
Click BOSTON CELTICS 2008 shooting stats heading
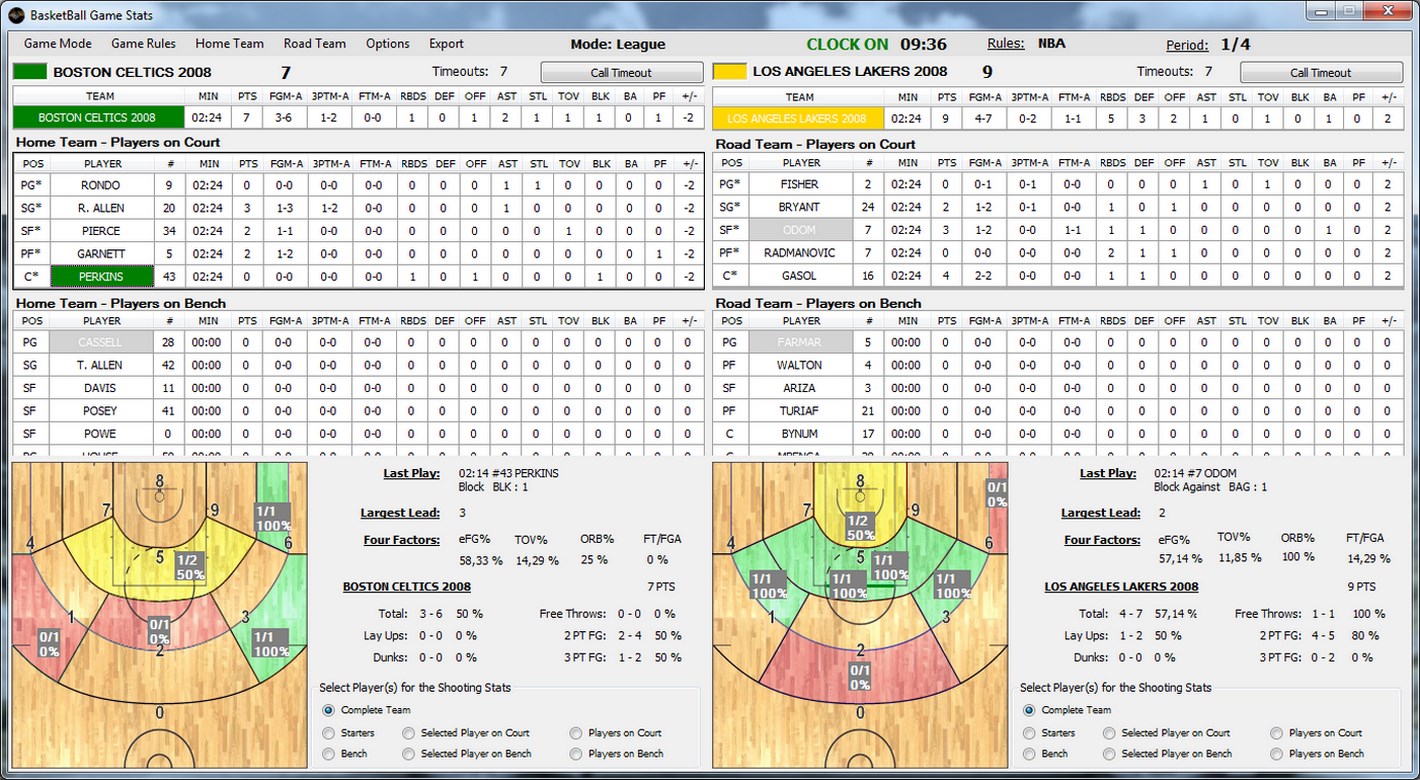[x=406, y=587]
